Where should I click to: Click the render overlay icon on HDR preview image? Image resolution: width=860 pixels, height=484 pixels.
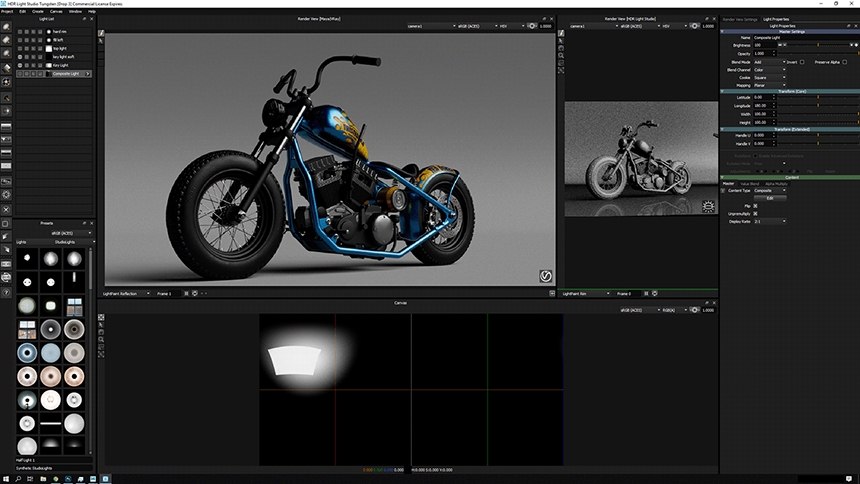pyautogui.click(x=708, y=206)
